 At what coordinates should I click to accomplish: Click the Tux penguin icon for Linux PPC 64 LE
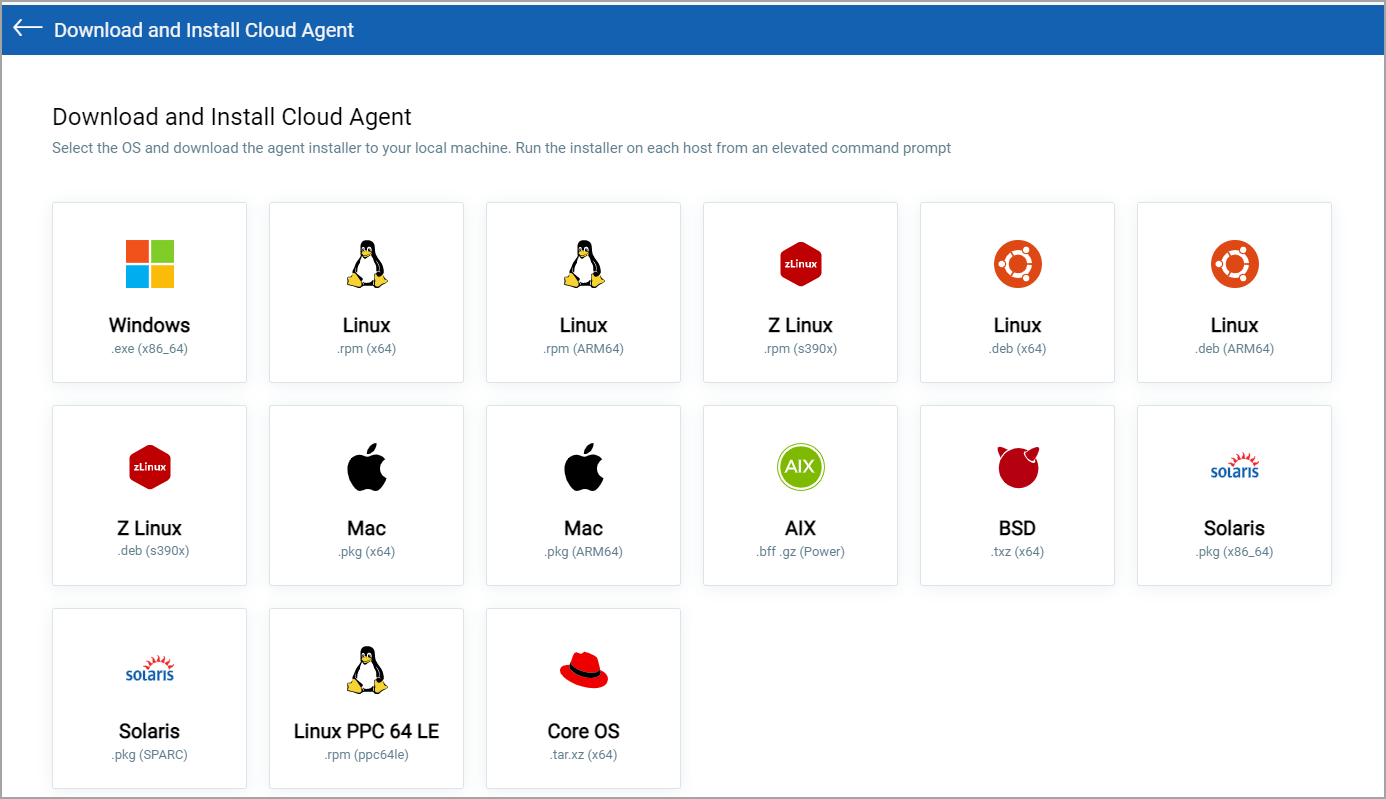pyautogui.click(x=367, y=670)
